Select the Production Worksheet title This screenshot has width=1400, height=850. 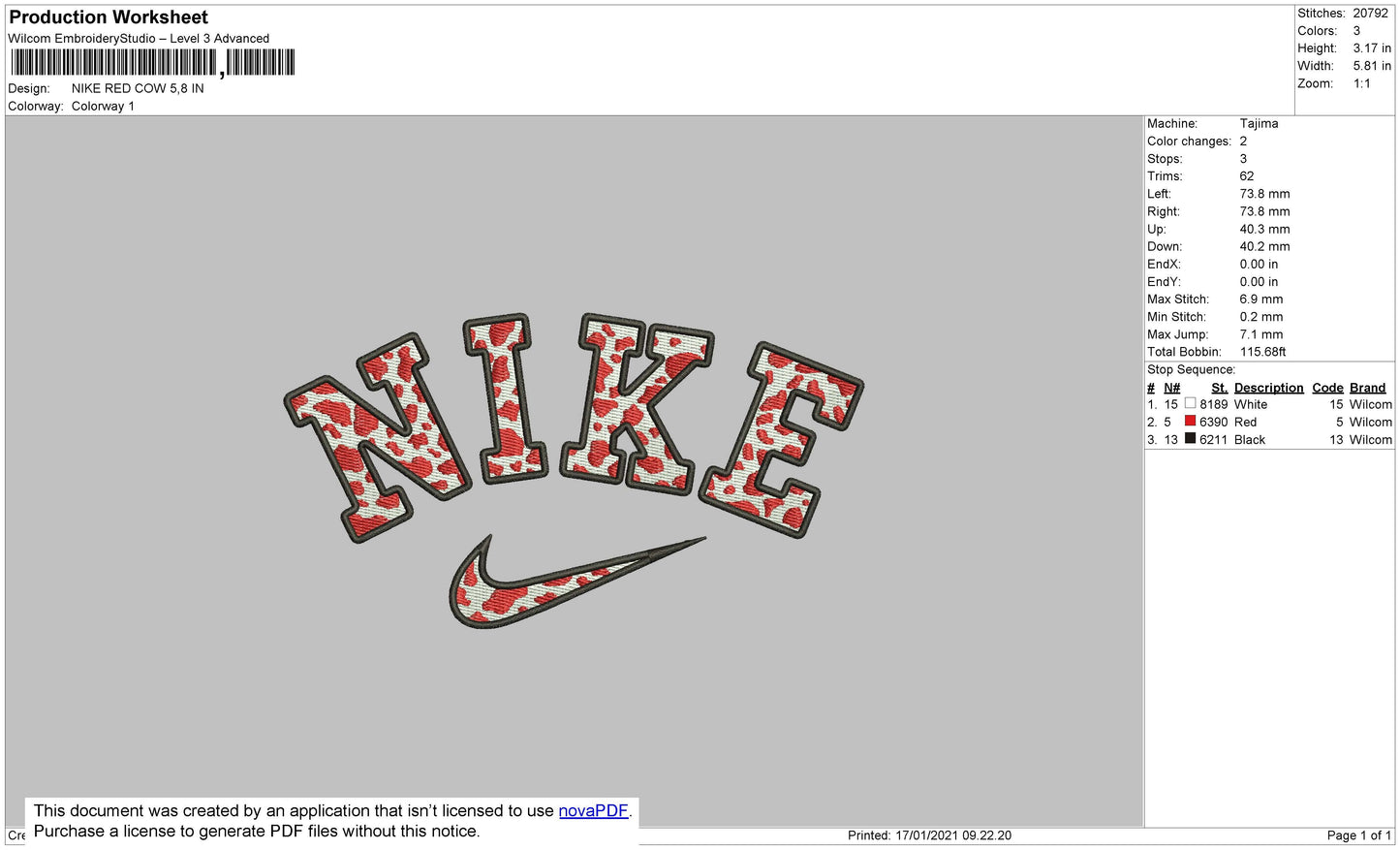click(x=109, y=16)
